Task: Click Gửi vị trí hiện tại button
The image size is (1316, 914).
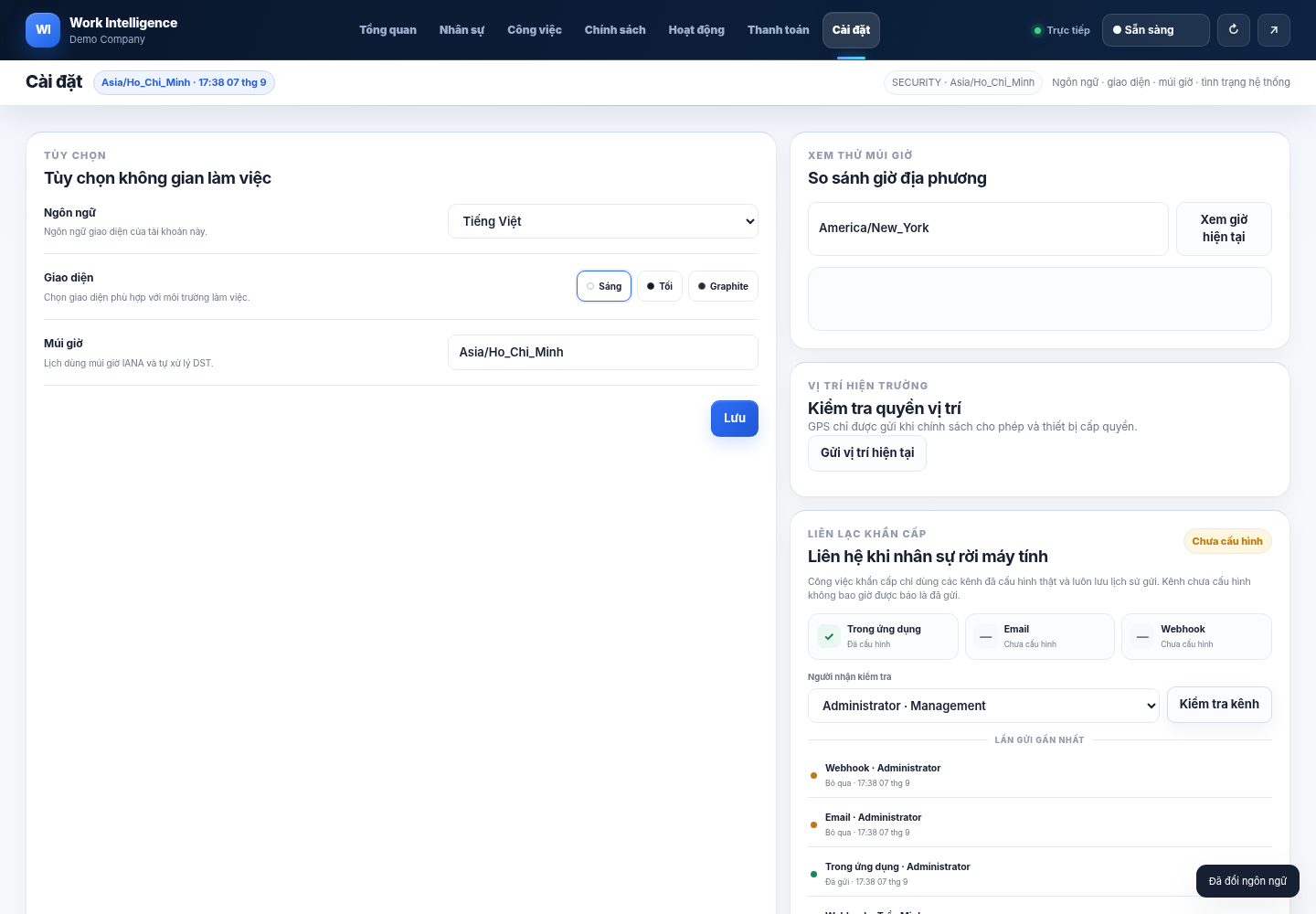Action: tap(867, 453)
